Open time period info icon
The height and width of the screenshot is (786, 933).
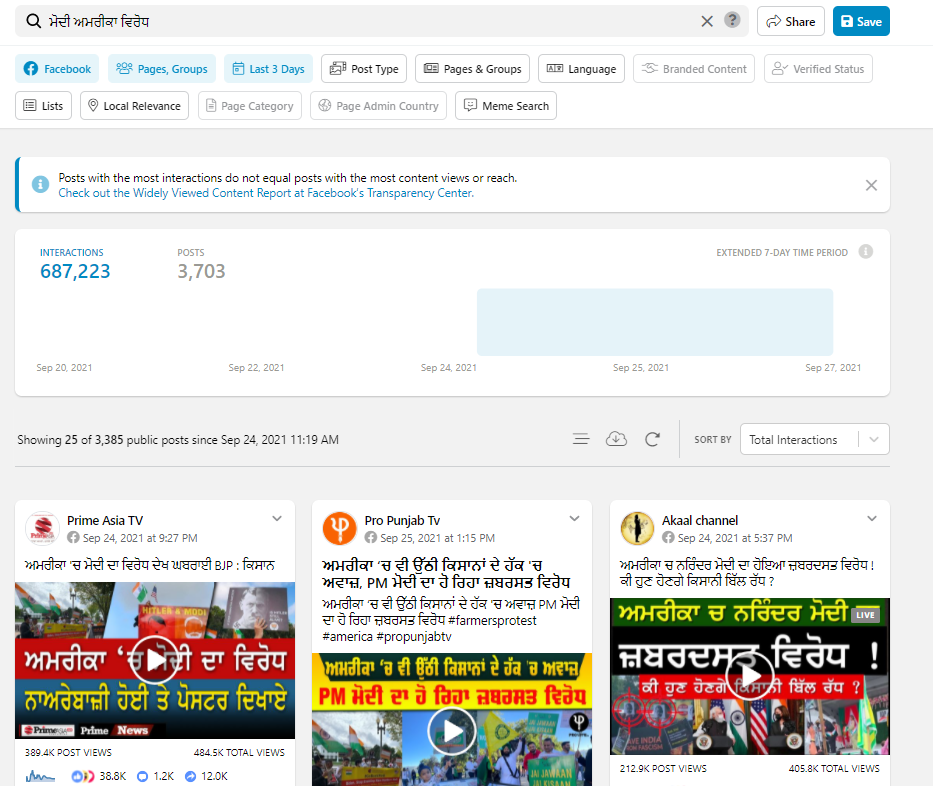coord(866,252)
